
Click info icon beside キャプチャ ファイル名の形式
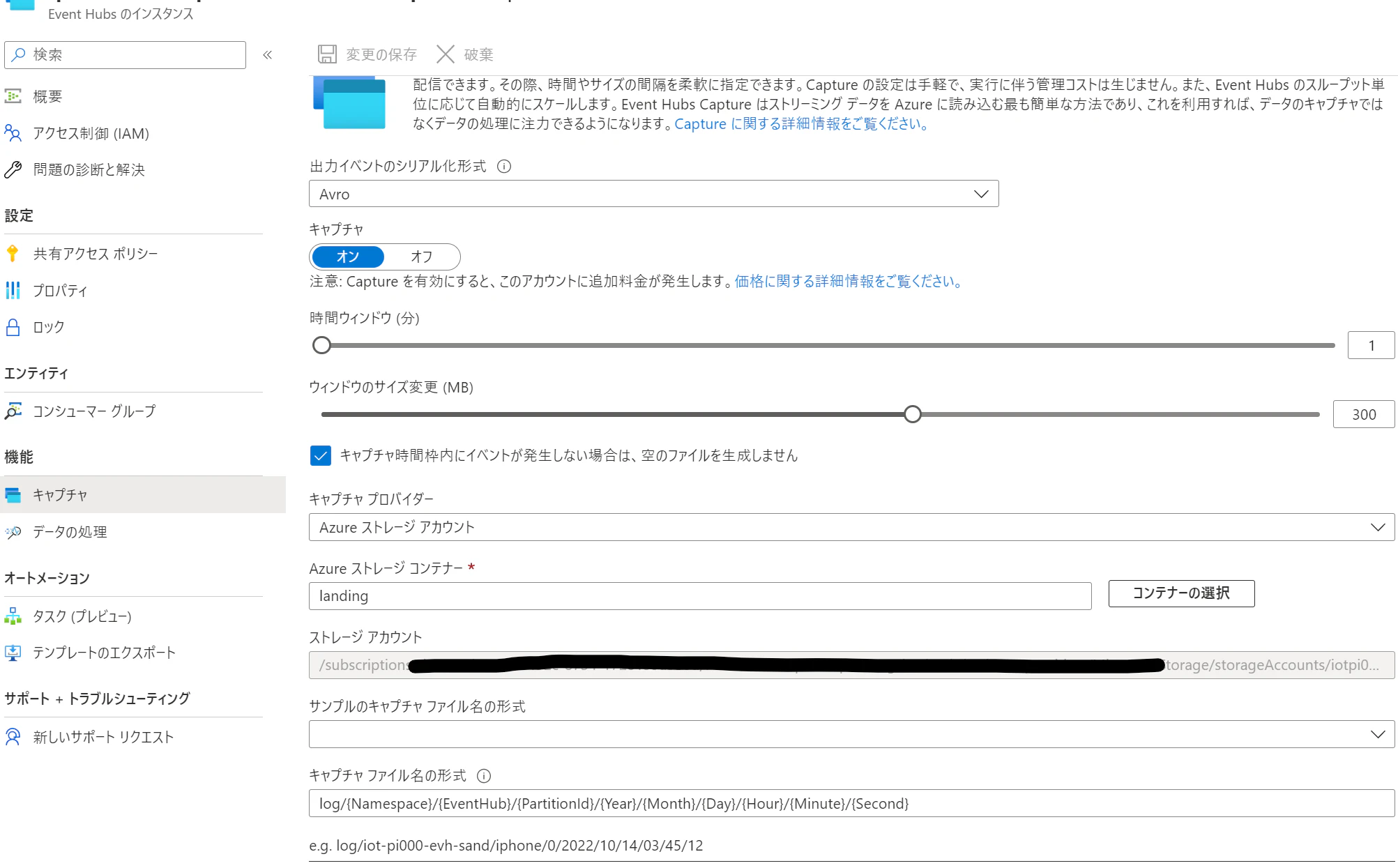pos(484,775)
